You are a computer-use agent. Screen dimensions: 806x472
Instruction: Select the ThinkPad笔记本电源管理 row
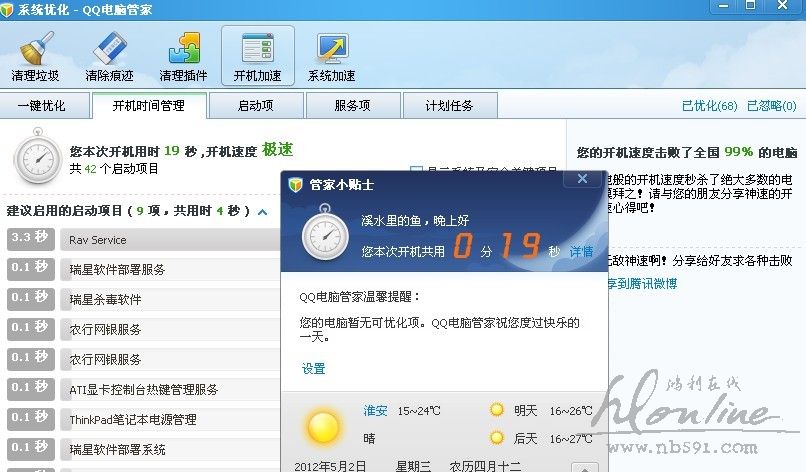(170, 420)
